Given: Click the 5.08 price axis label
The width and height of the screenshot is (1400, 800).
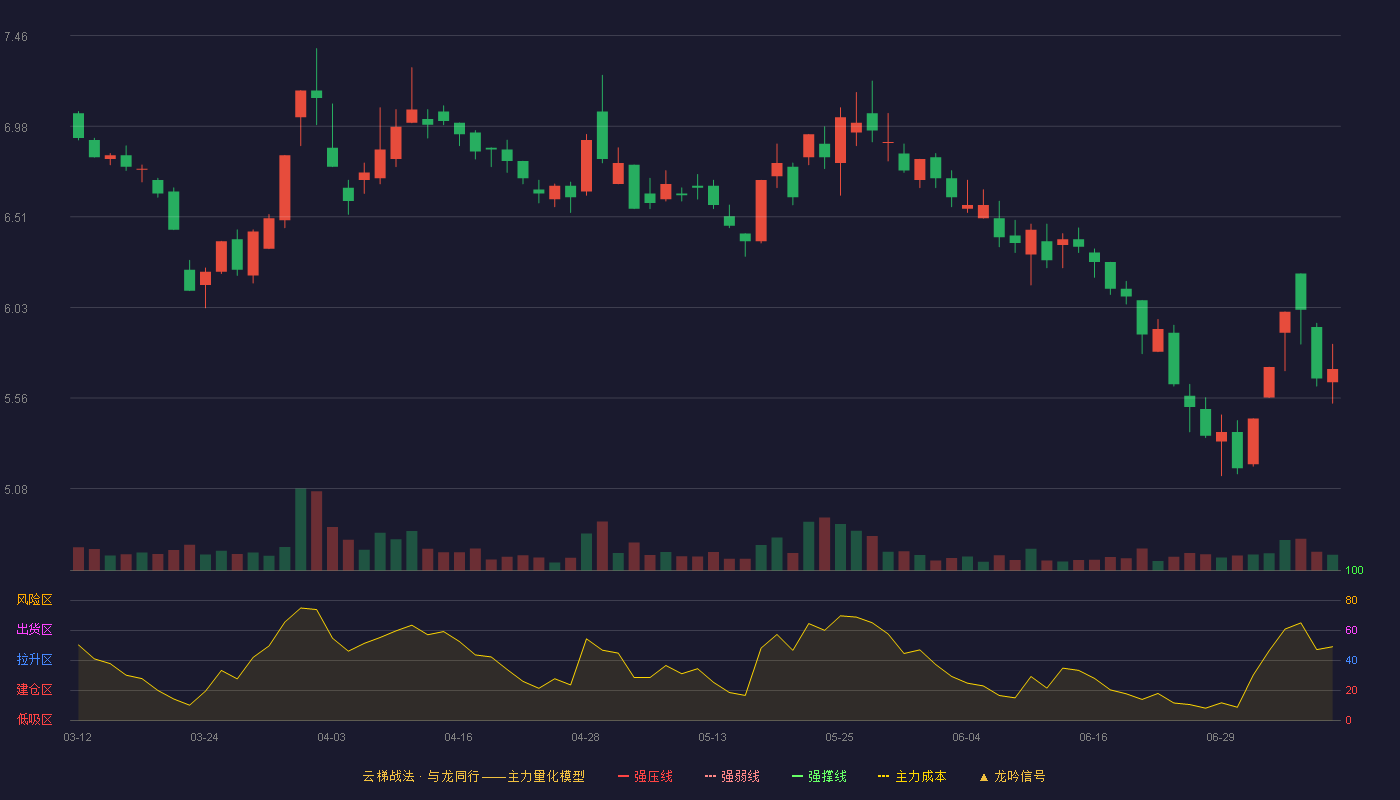Looking at the screenshot, I should pyautogui.click(x=16, y=490).
